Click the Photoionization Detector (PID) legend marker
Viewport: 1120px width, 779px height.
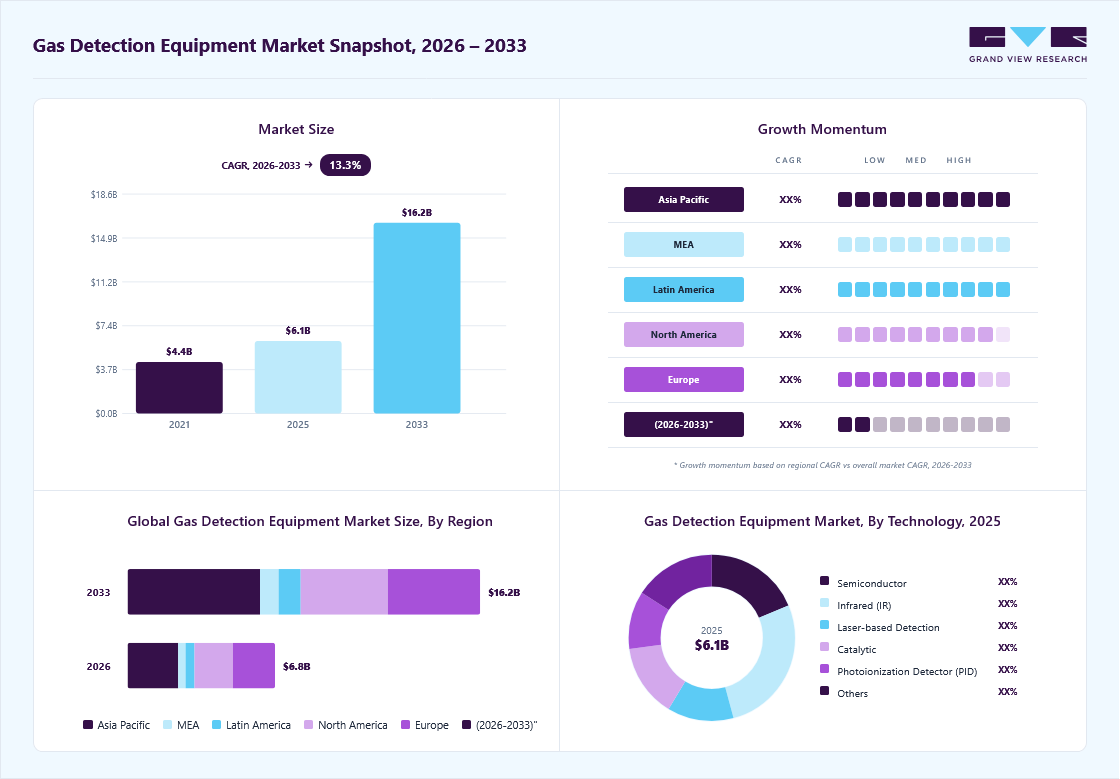pyautogui.click(x=824, y=670)
